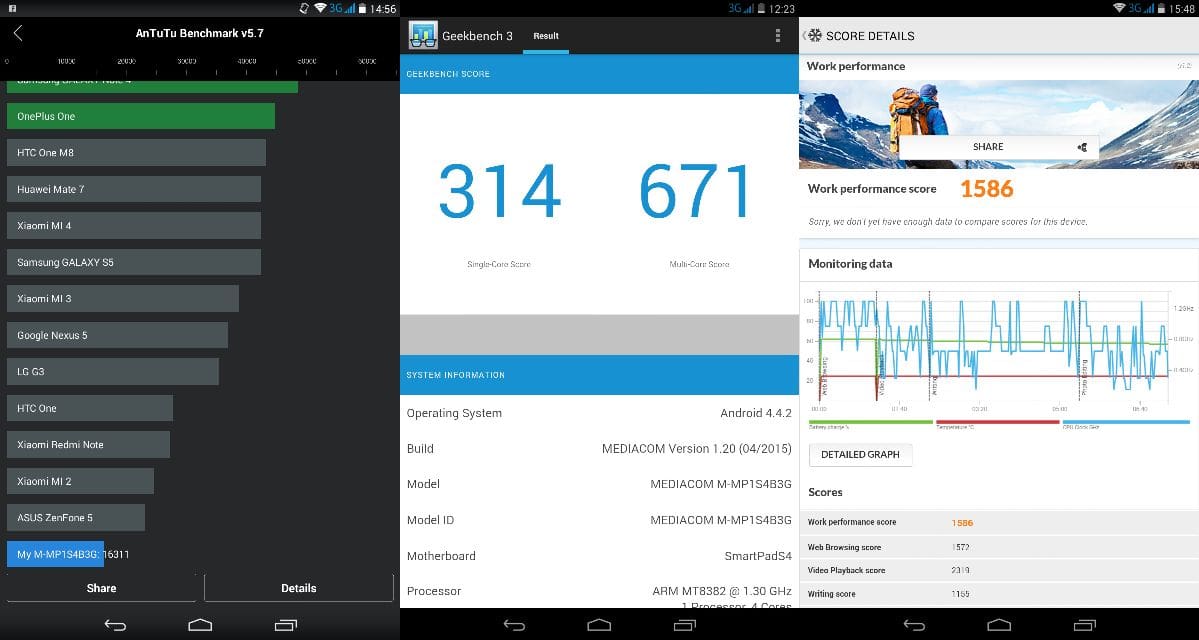This screenshot has width=1199, height=640.
Task: Tap Wi-Fi status icon in AnTuTu screen
Action: click(x=320, y=8)
